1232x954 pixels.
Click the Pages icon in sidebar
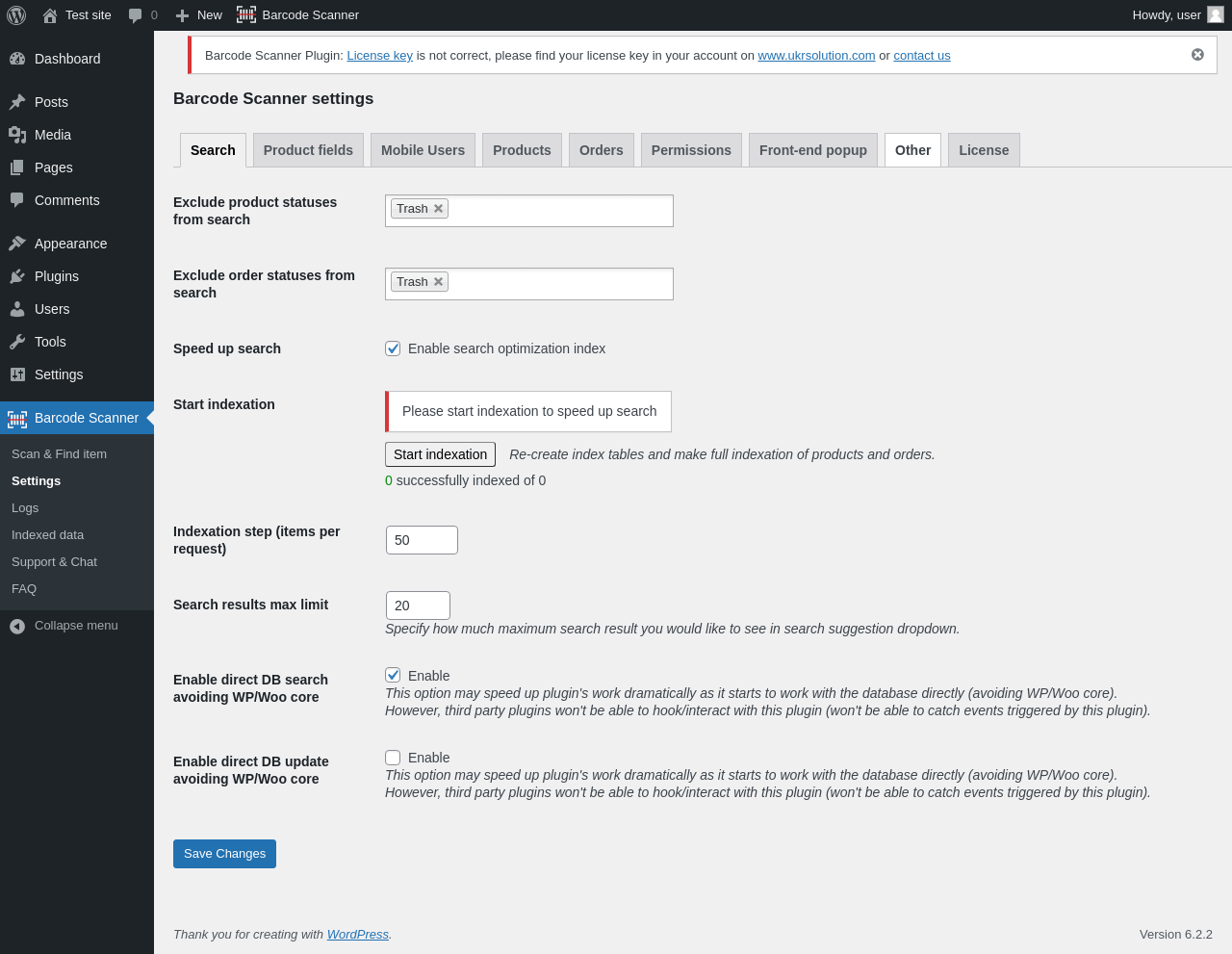[17, 168]
